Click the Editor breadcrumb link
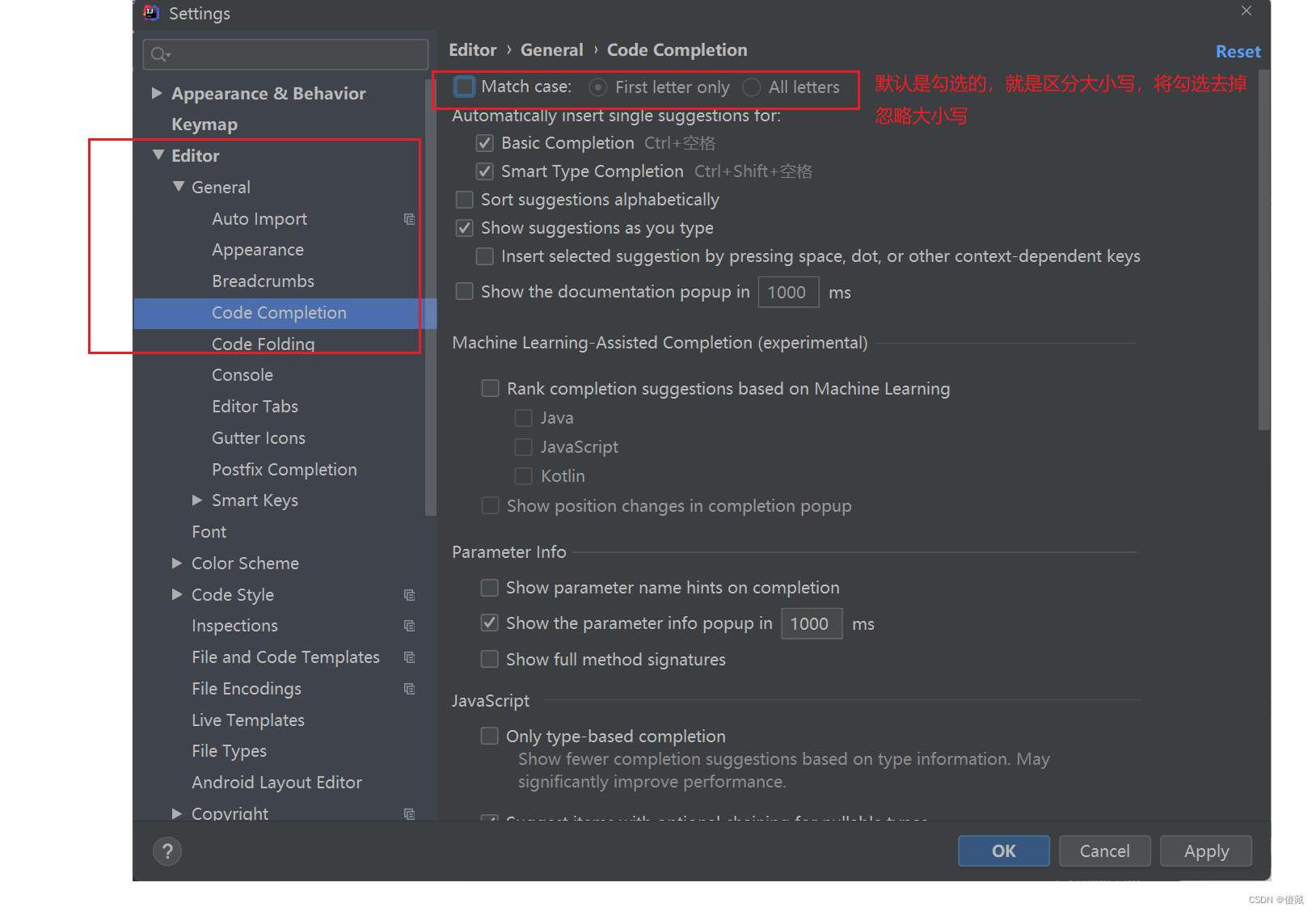The height and width of the screenshot is (912, 1316). pyautogui.click(x=472, y=50)
